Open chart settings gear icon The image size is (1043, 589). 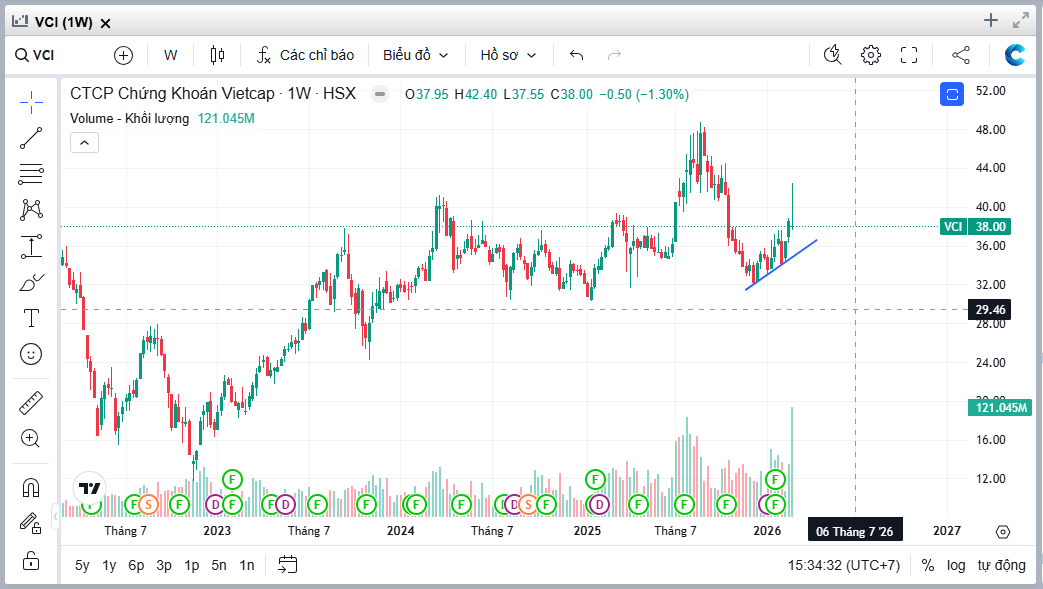871,55
